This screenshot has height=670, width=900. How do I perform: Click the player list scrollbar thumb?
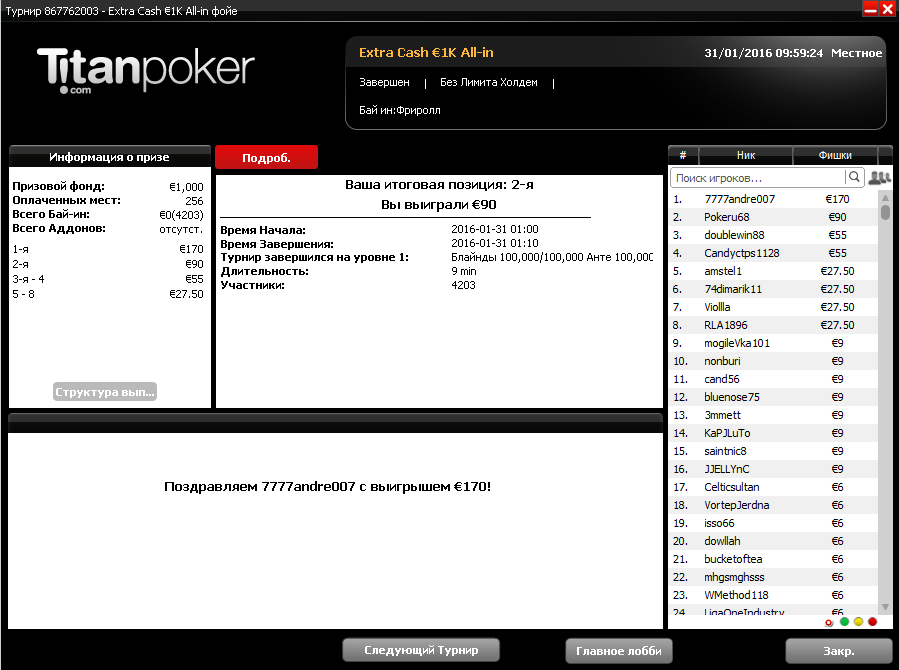click(885, 212)
